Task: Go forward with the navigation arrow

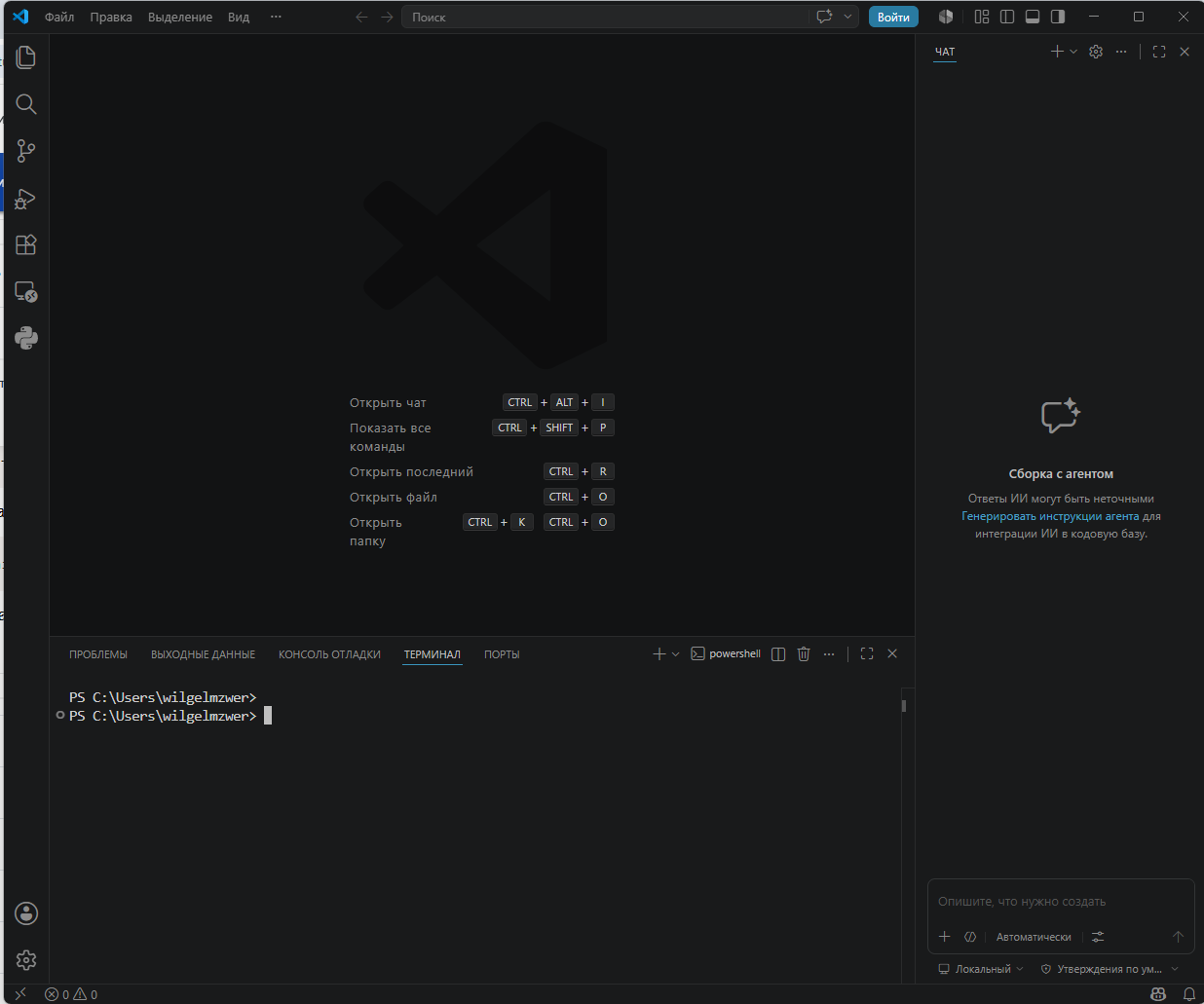Action: click(387, 17)
